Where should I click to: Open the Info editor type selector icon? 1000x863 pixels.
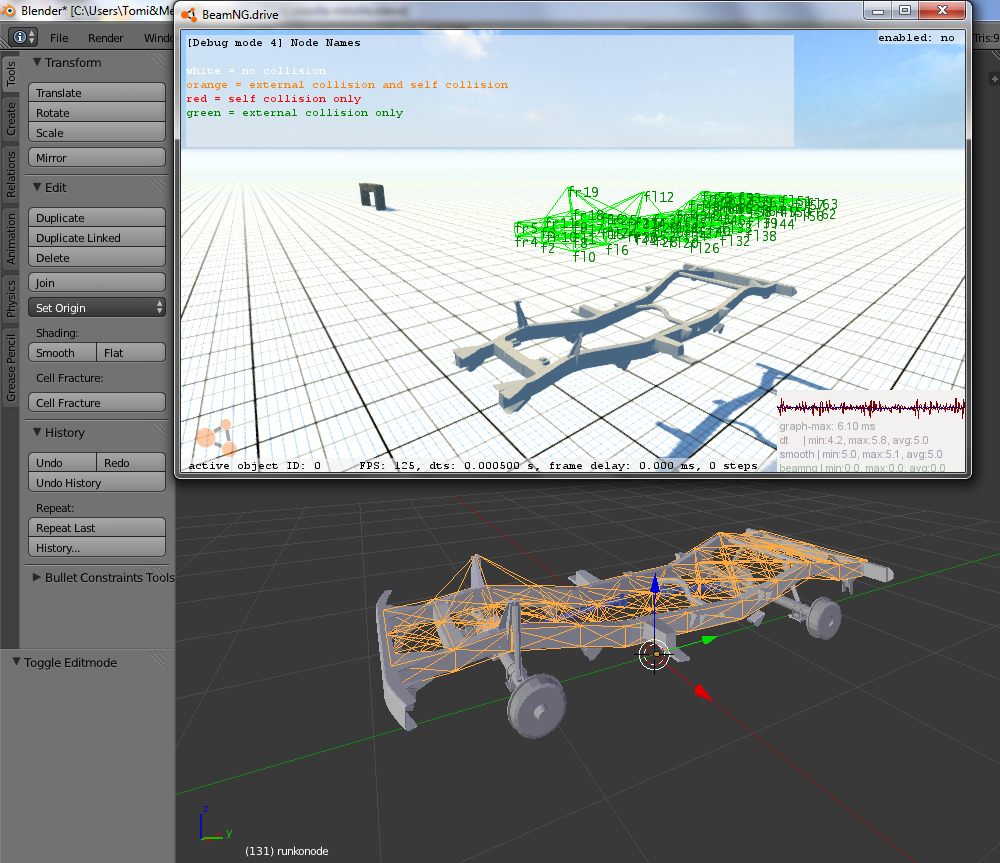pyautogui.click(x=25, y=37)
